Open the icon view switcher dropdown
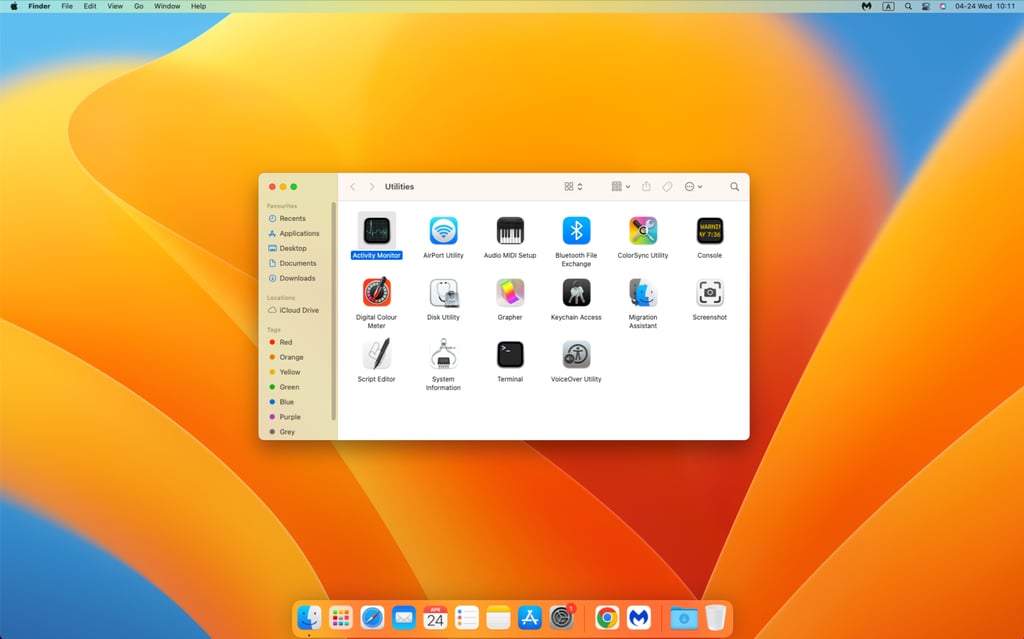This screenshot has width=1024, height=639. (573, 186)
